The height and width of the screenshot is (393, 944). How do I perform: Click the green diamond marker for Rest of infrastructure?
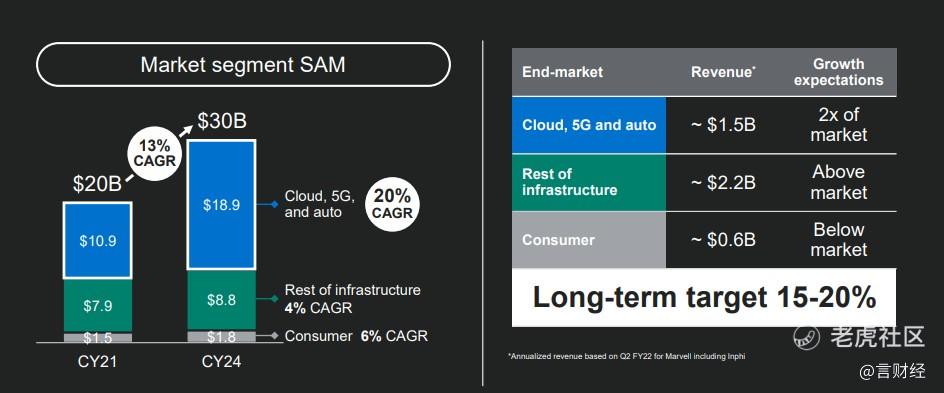click(274, 299)
